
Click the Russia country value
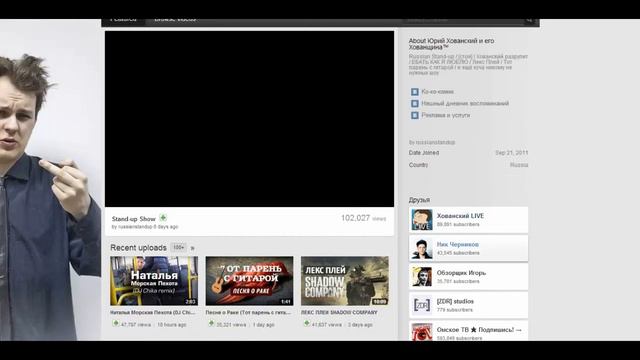coord(519,165)
